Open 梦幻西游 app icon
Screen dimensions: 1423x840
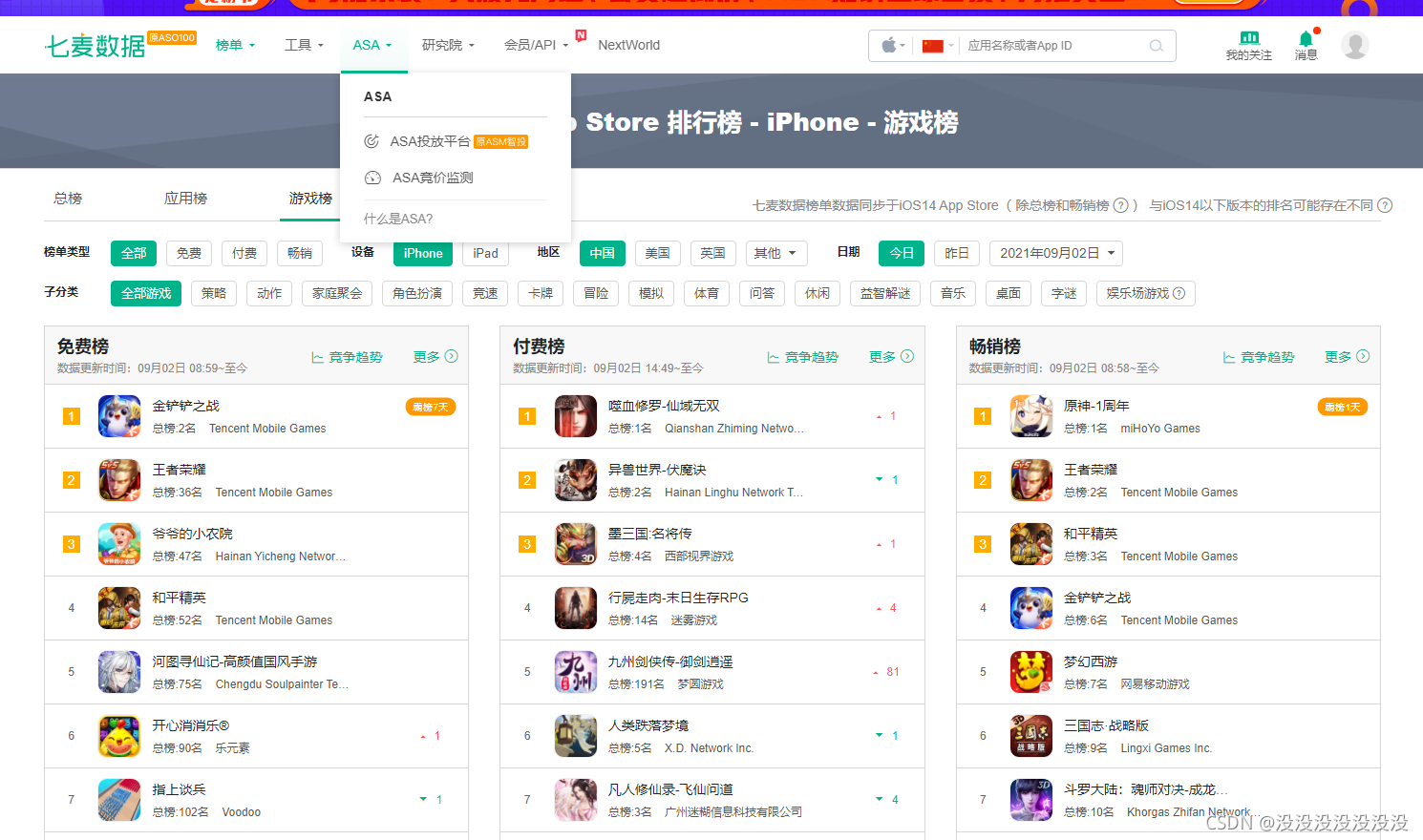[1031, 672]
